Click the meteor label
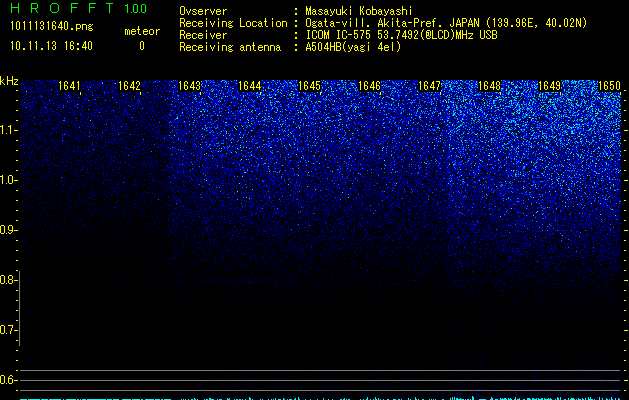 click(142, 31)
